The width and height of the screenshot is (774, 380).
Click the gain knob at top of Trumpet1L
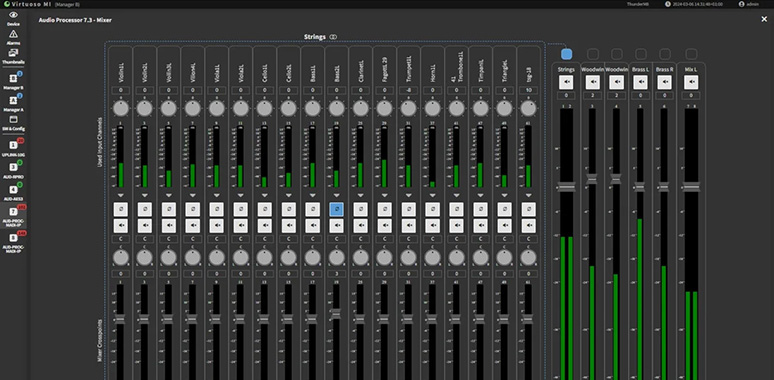(x=409, y=108)
